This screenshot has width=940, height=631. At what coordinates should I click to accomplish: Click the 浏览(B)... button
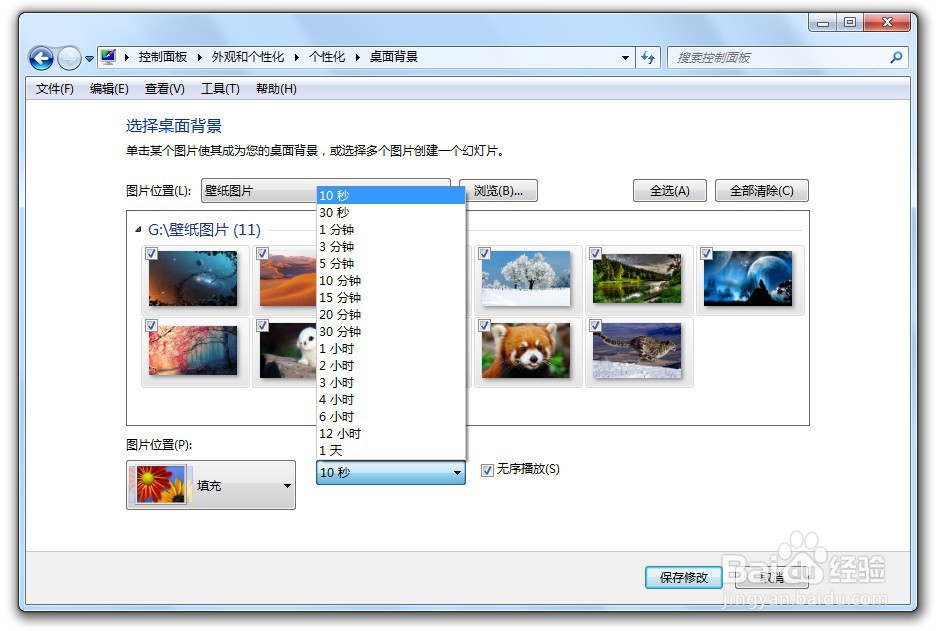point(498,191)
